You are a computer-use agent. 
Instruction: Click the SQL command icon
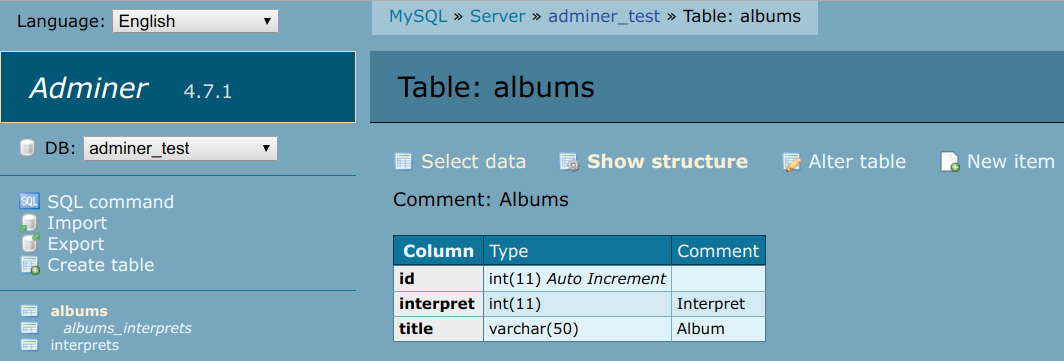coord(30,202)
